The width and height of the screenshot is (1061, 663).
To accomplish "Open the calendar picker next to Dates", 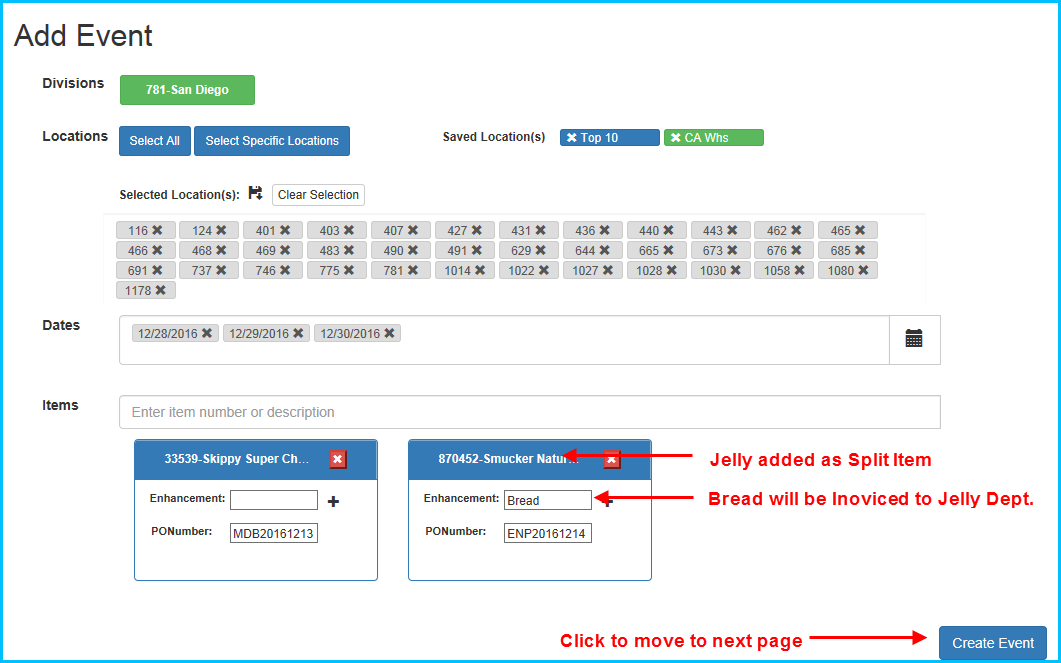I will [914, 338].
